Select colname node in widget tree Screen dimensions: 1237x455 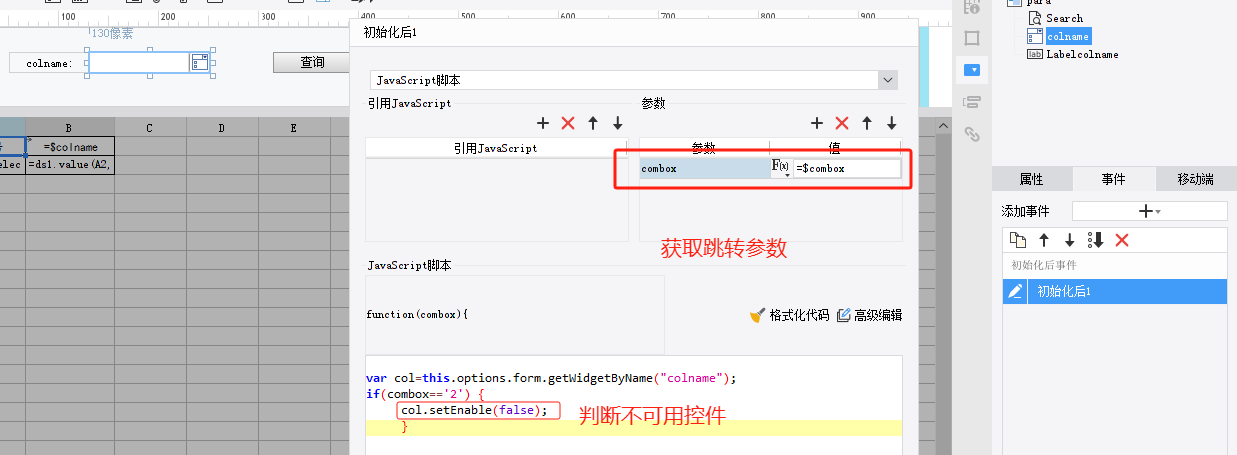click(1068, 36)
